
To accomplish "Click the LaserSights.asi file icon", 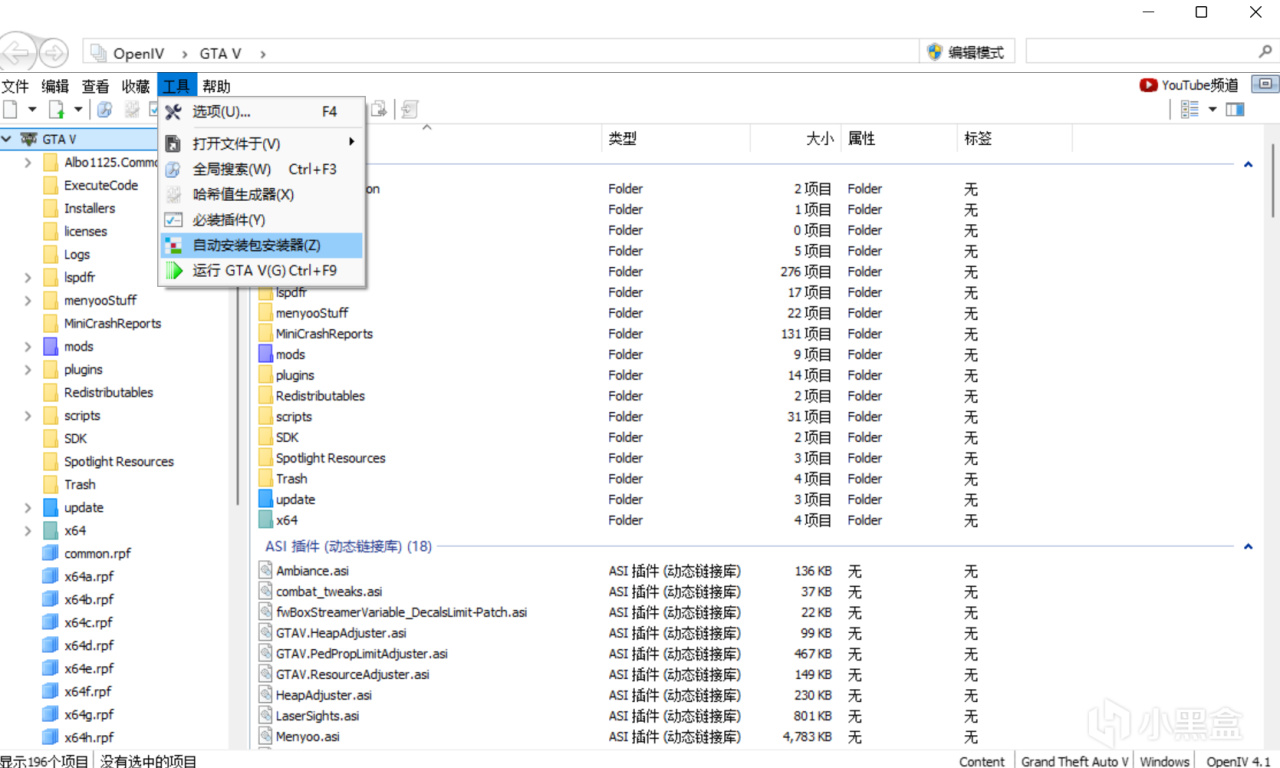I will [265, 716].
